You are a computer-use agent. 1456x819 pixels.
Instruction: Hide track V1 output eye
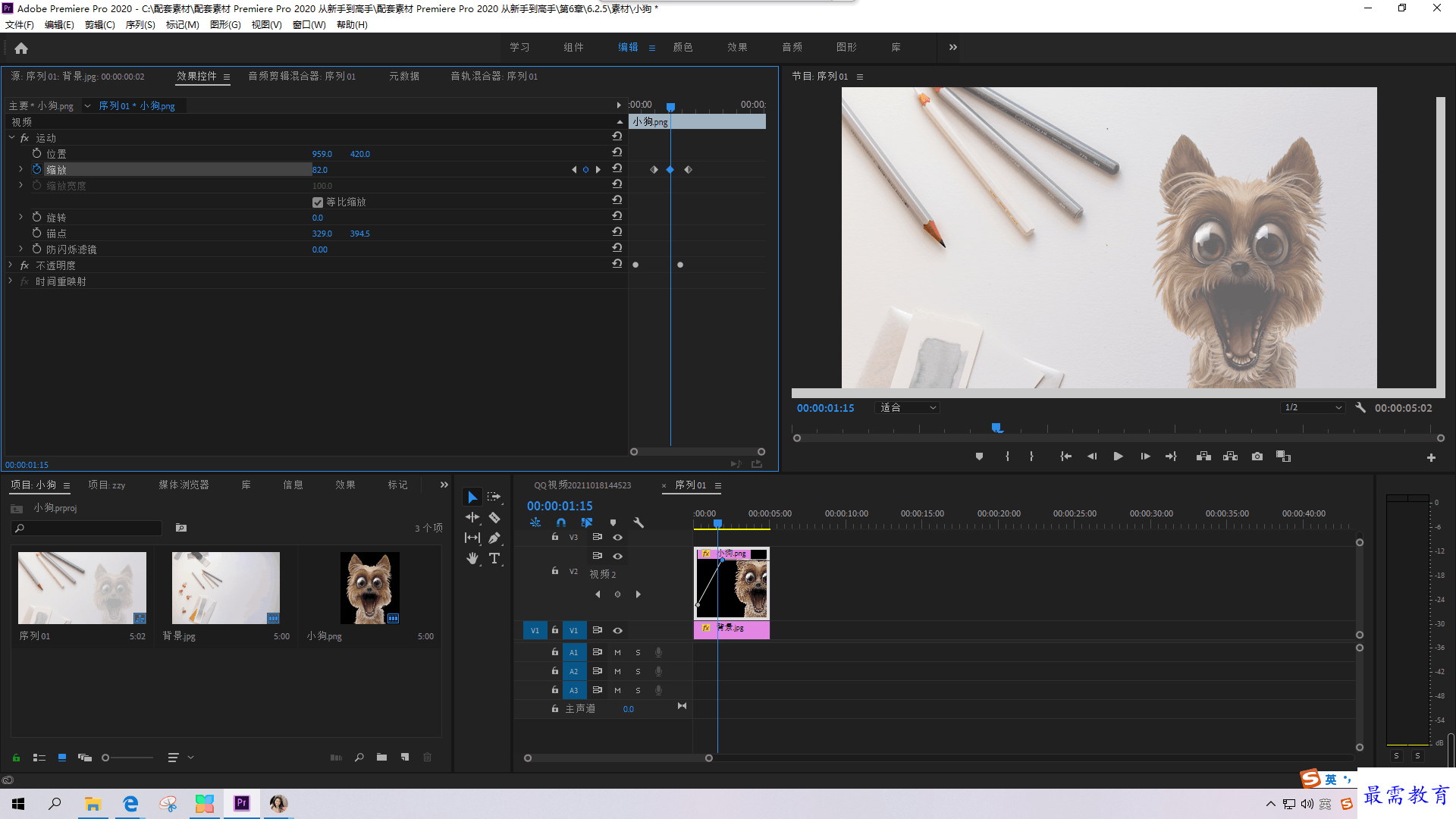coord(618,630)
